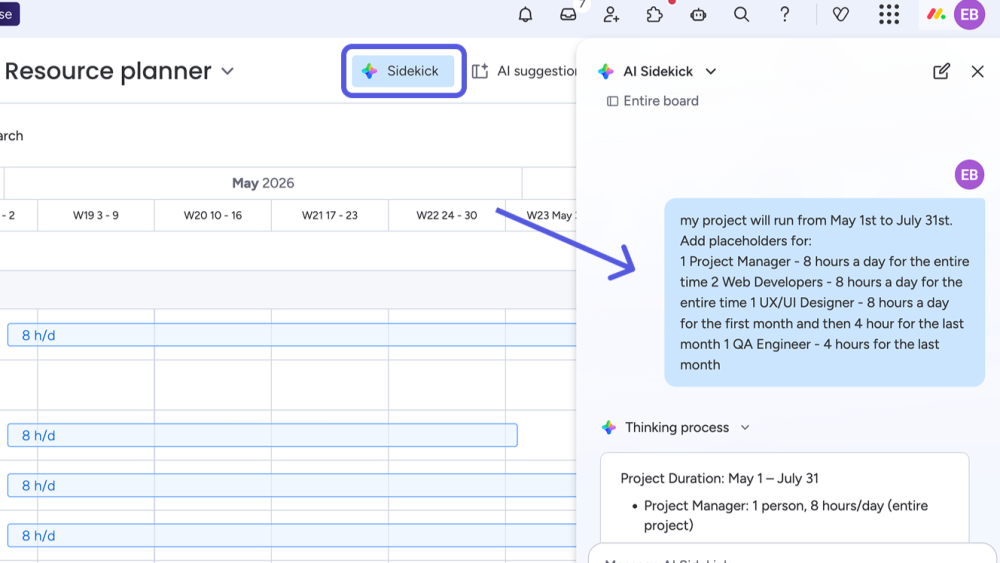1000x563 pixels.
Task: Open the notifications bell
Action: [x=525, y=14]
